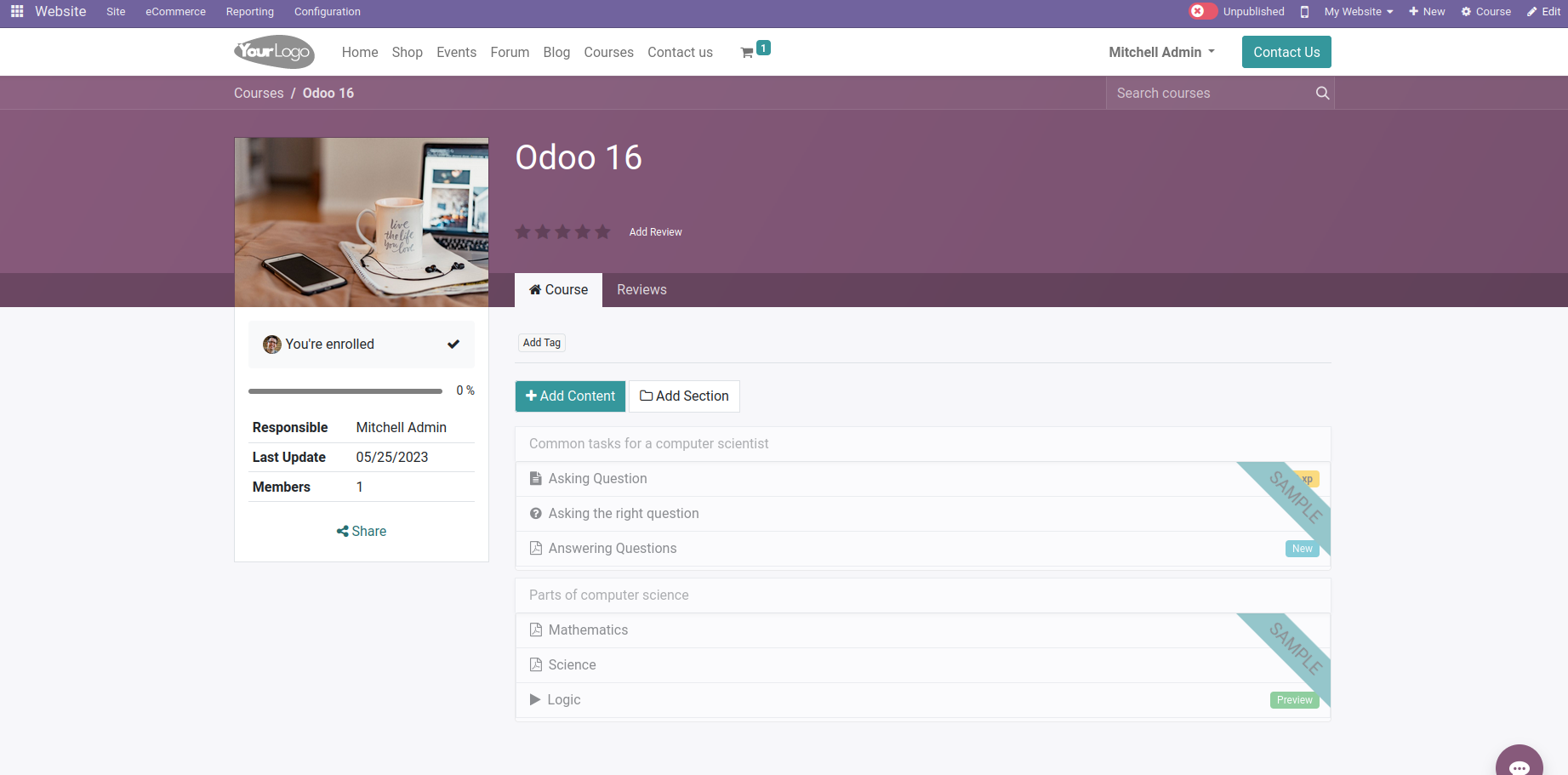1568x775 pixels.
Task: Click the fifth rating star
Action: 602,231
